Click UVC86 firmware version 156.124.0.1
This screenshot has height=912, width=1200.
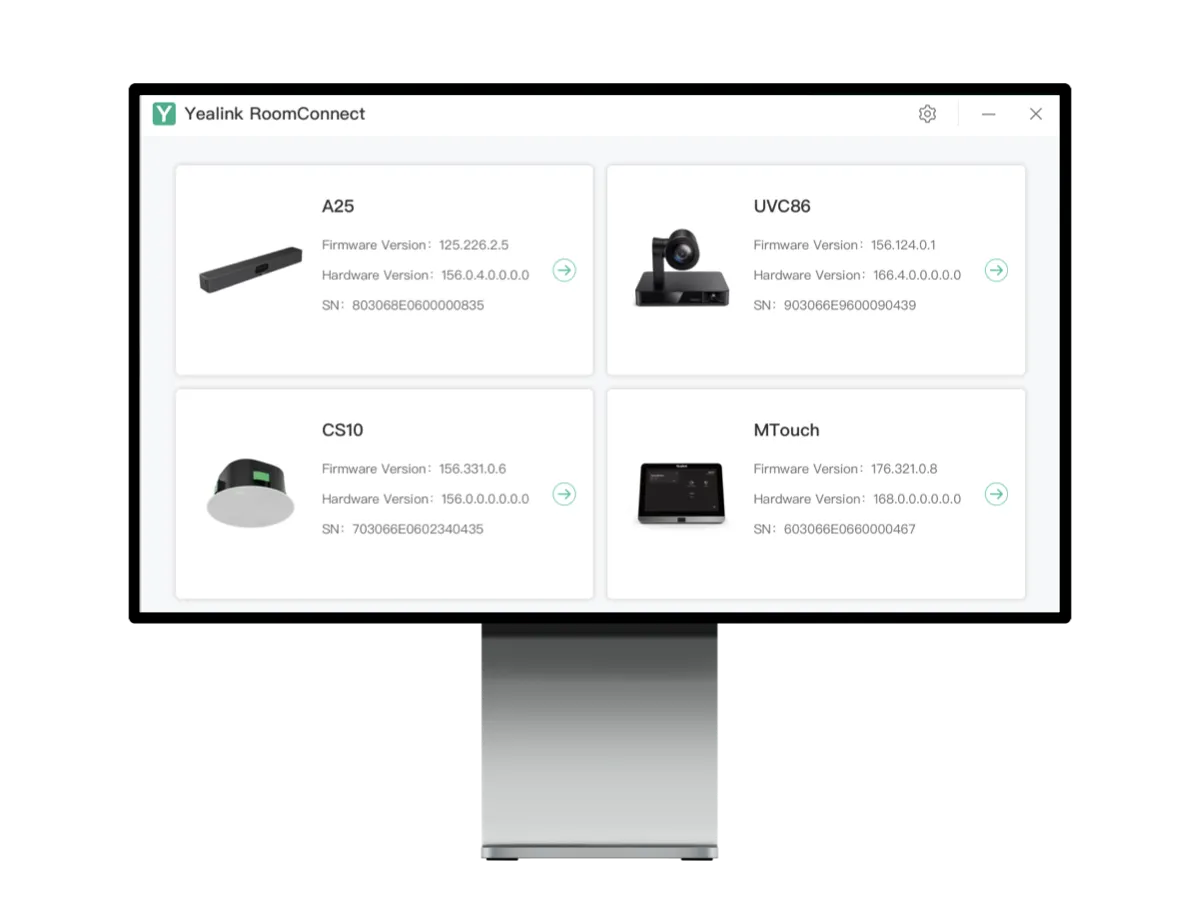(904, 245)
